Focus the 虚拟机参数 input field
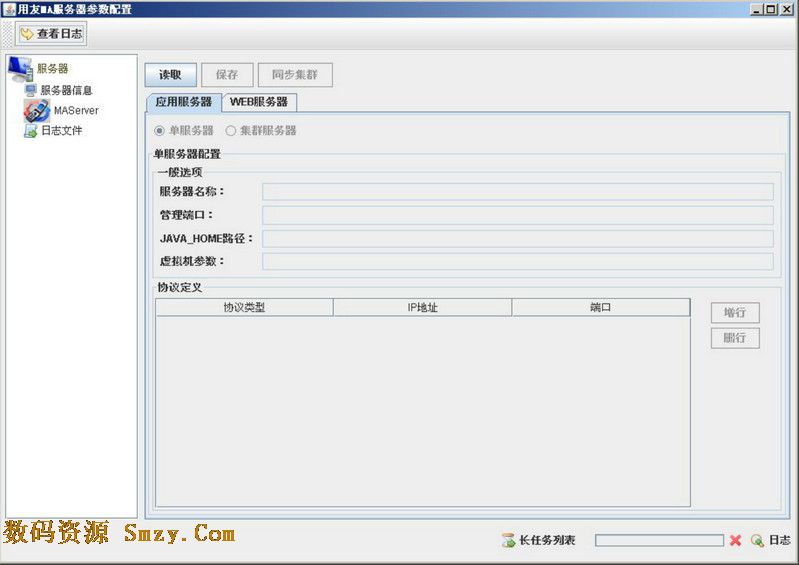799x565 pixels. 518,261
